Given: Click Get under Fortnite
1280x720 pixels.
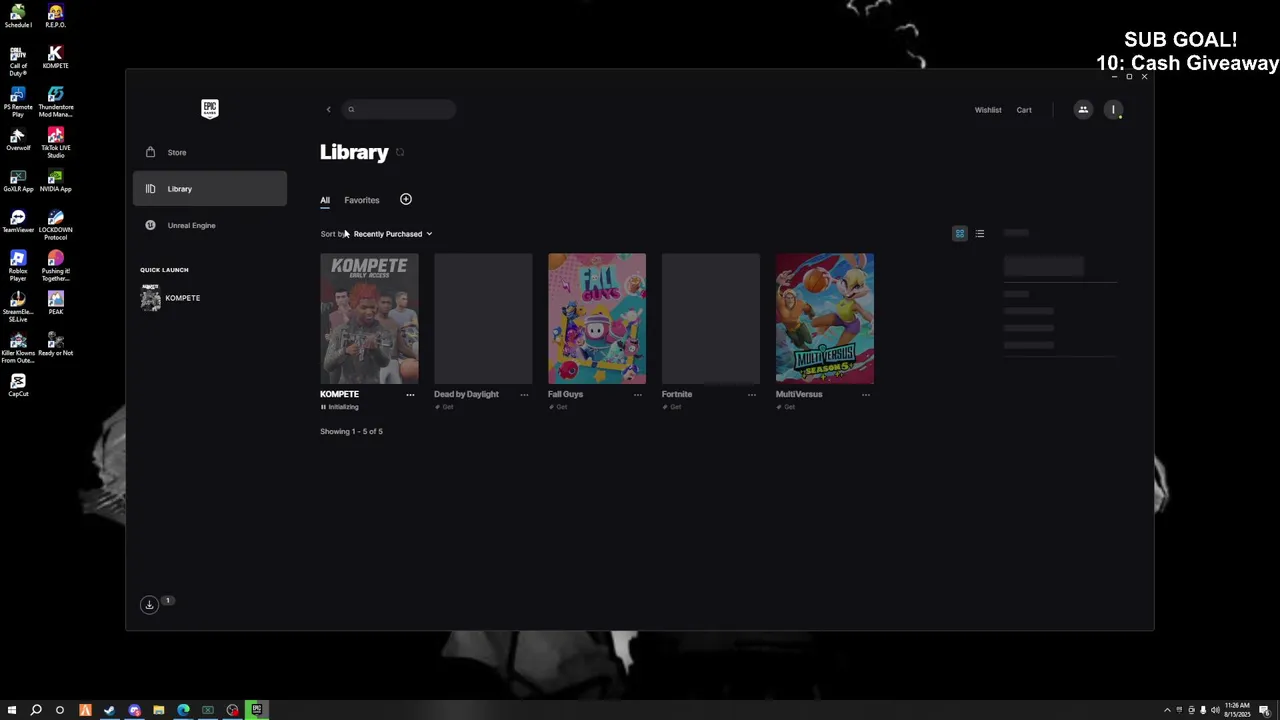Looking at the screenshot, I should pyautogui.click(x=672, y=407).
